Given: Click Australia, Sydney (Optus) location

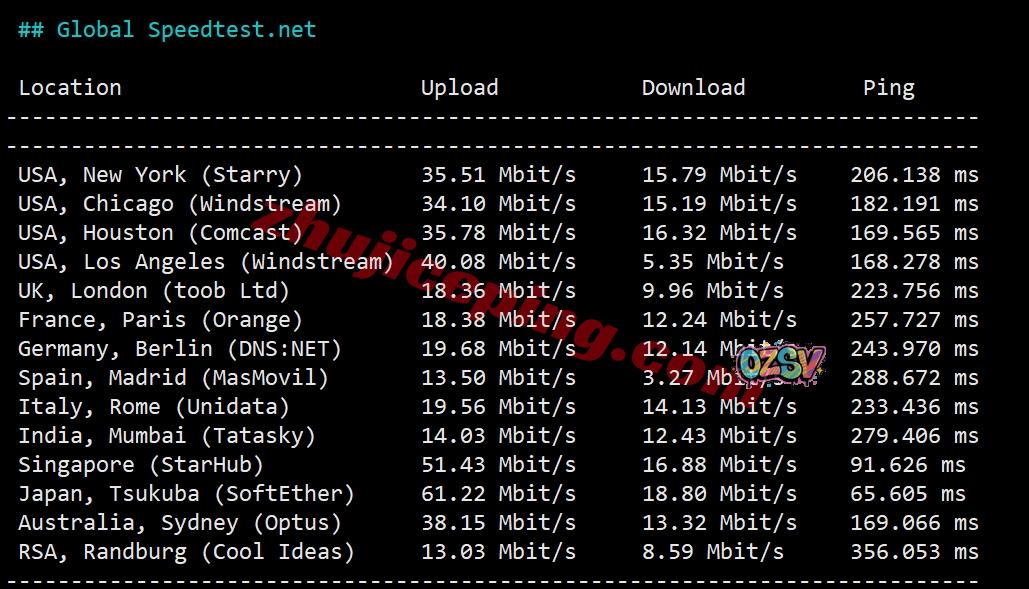Looking at the screenshot, I should click(180, 523).
